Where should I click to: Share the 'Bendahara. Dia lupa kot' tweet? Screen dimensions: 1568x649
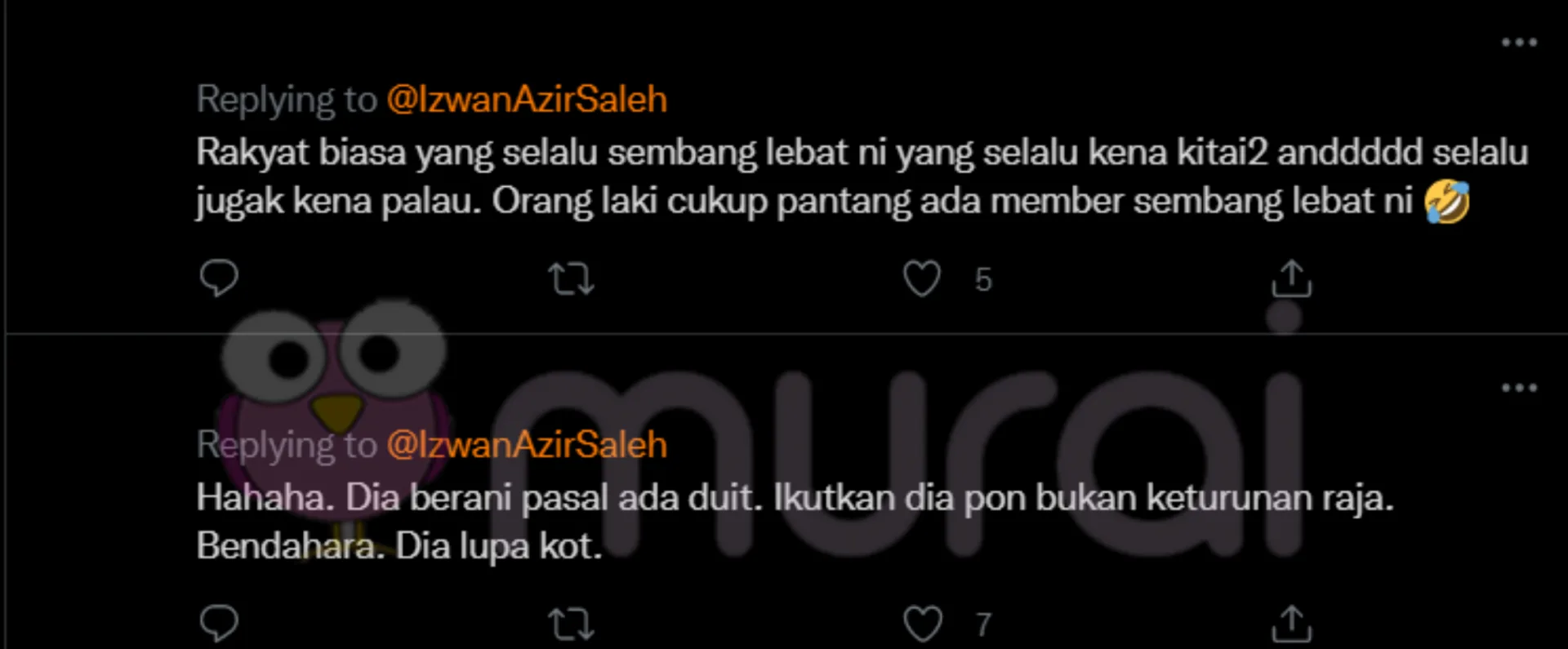click(1291, 624)
